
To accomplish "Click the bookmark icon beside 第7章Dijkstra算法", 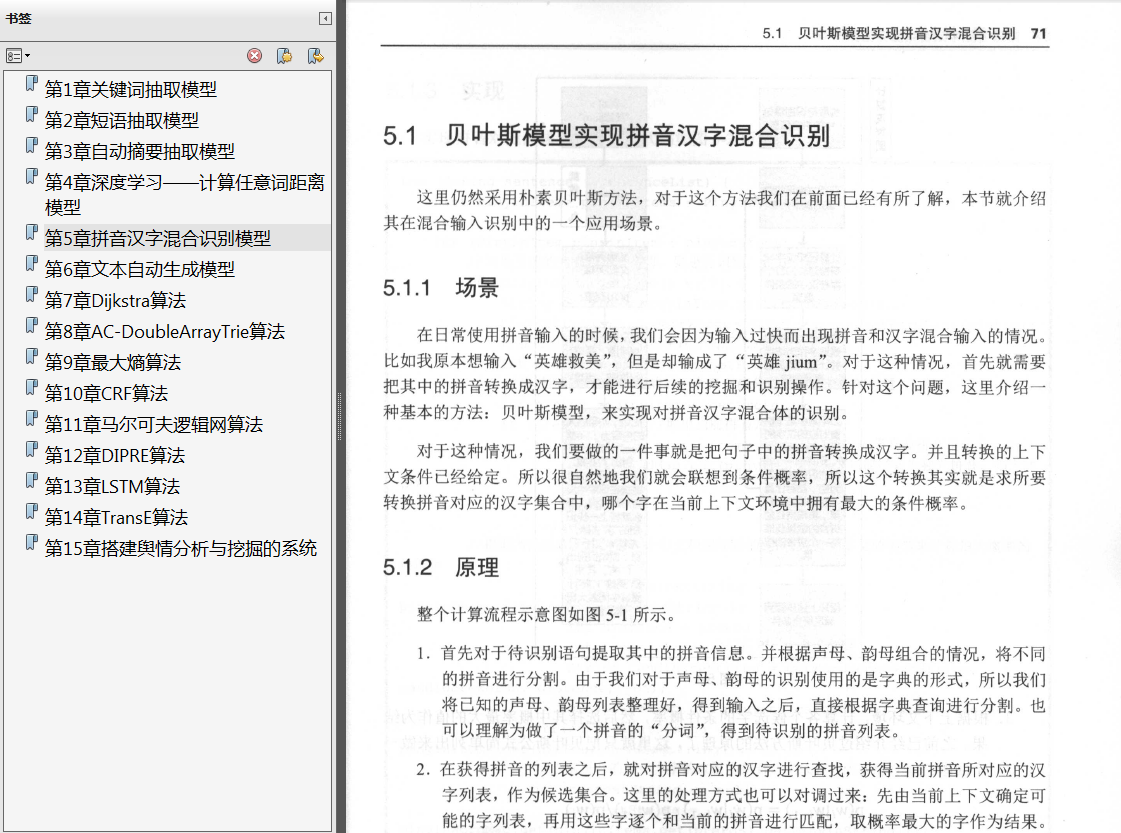I will [x=31, y=295].
